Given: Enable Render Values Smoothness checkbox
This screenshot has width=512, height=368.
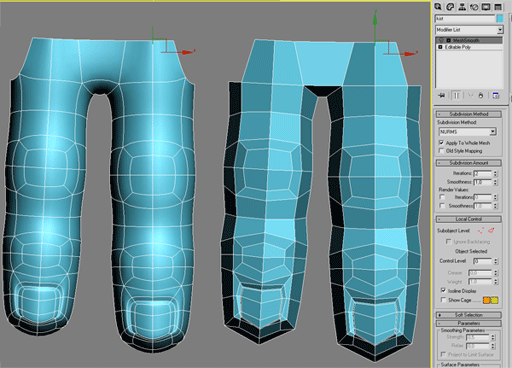Looking at the screenshot, I should coord(442,206).
